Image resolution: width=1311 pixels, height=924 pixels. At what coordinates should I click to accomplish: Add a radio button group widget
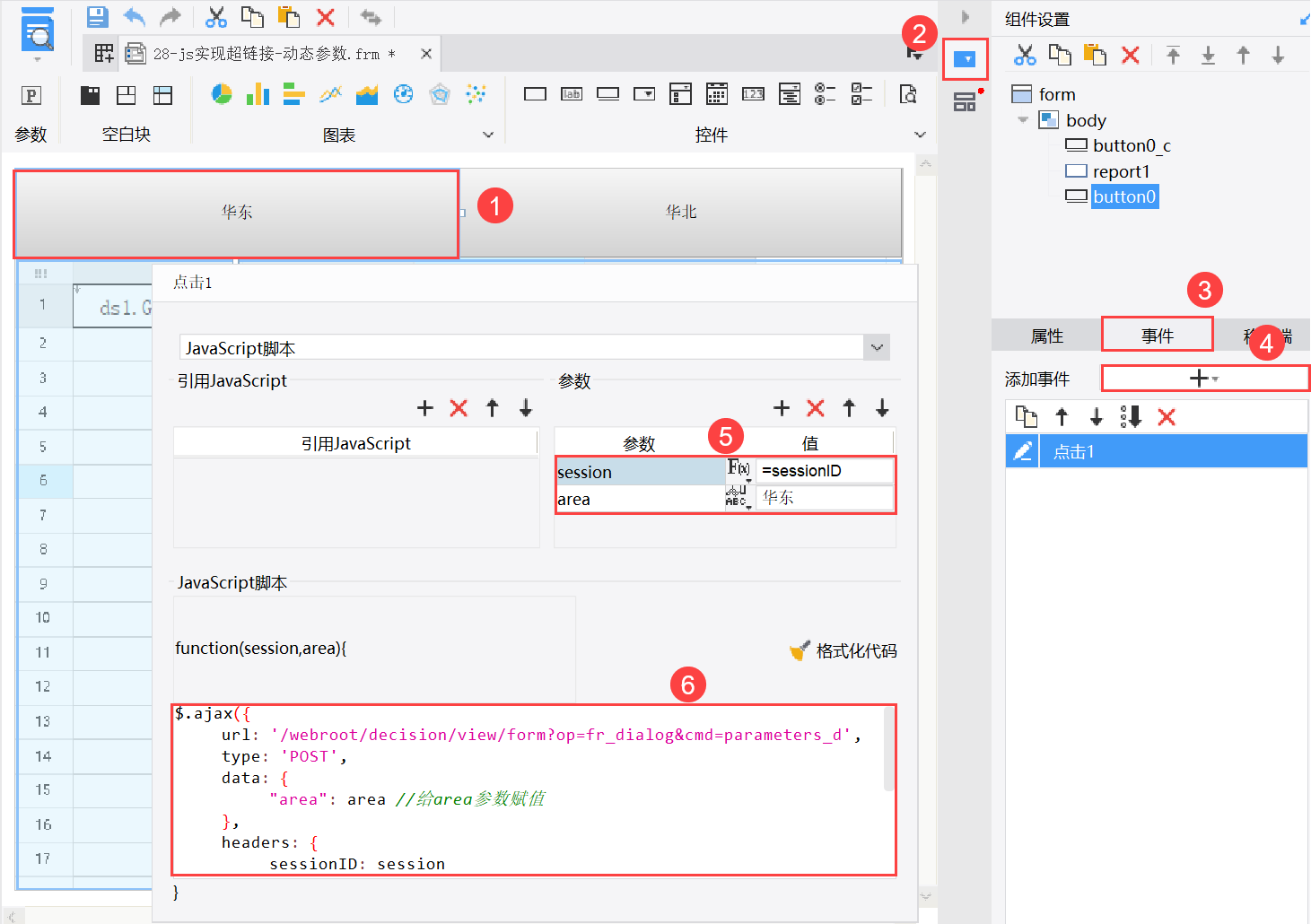point(826,93)
